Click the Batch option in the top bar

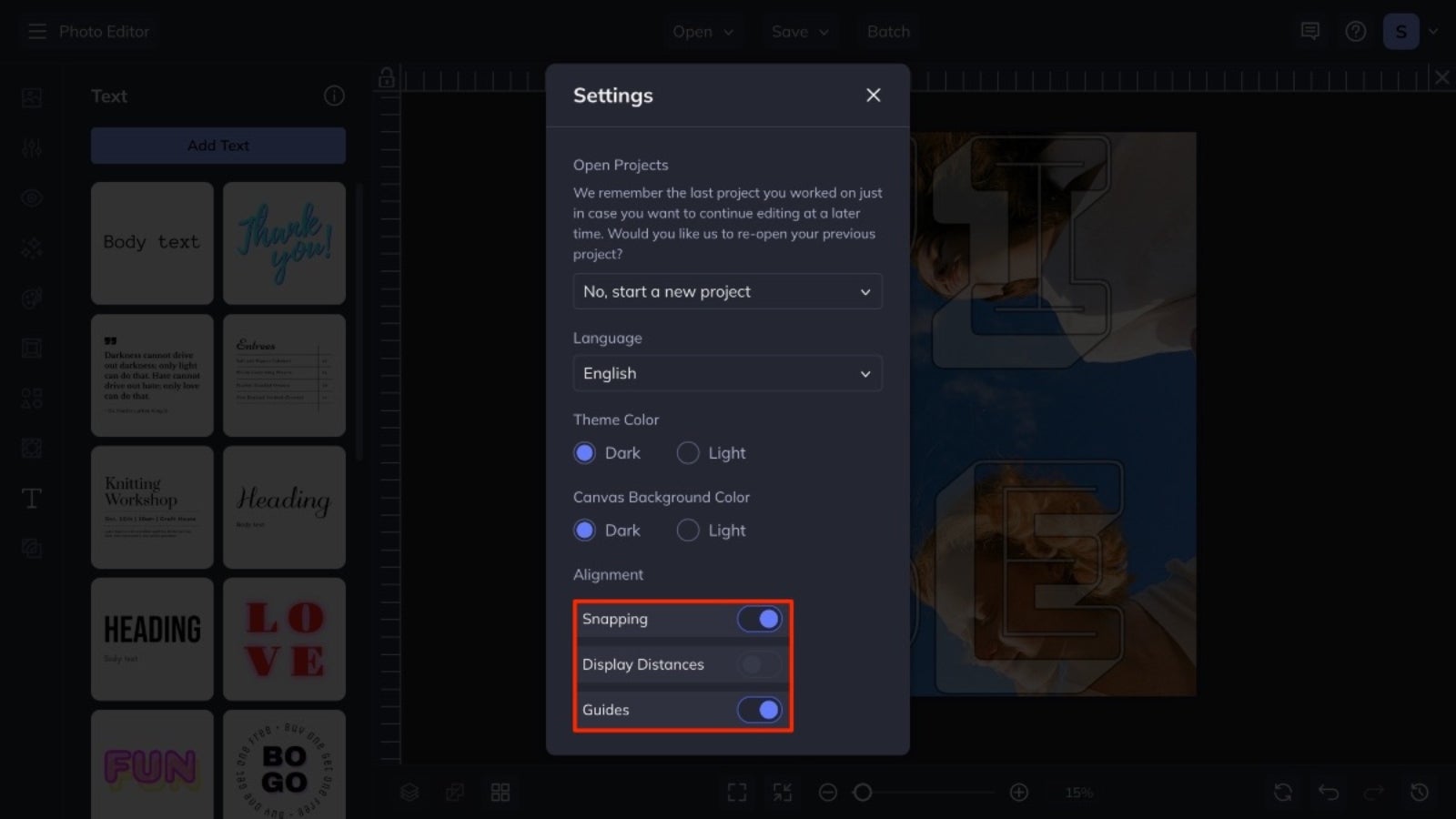click(x=887, y=31)
